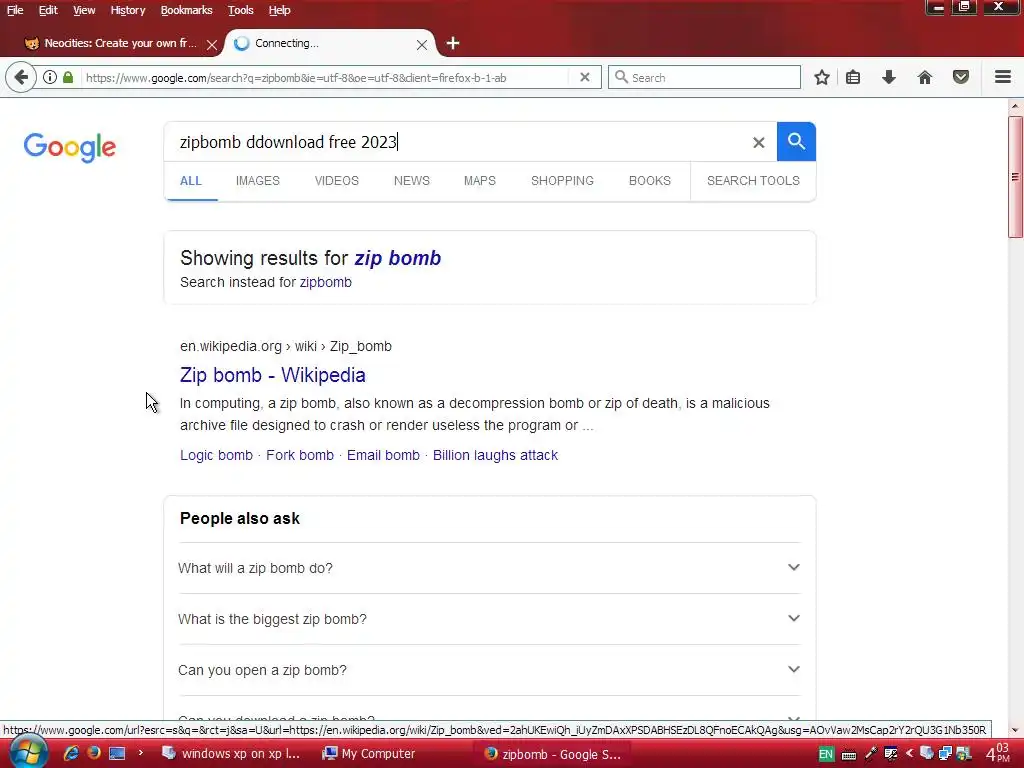This screenshot has height=768, width=1024.
Task: Close the Connecting tab
Action: click(x=422, y=44)
